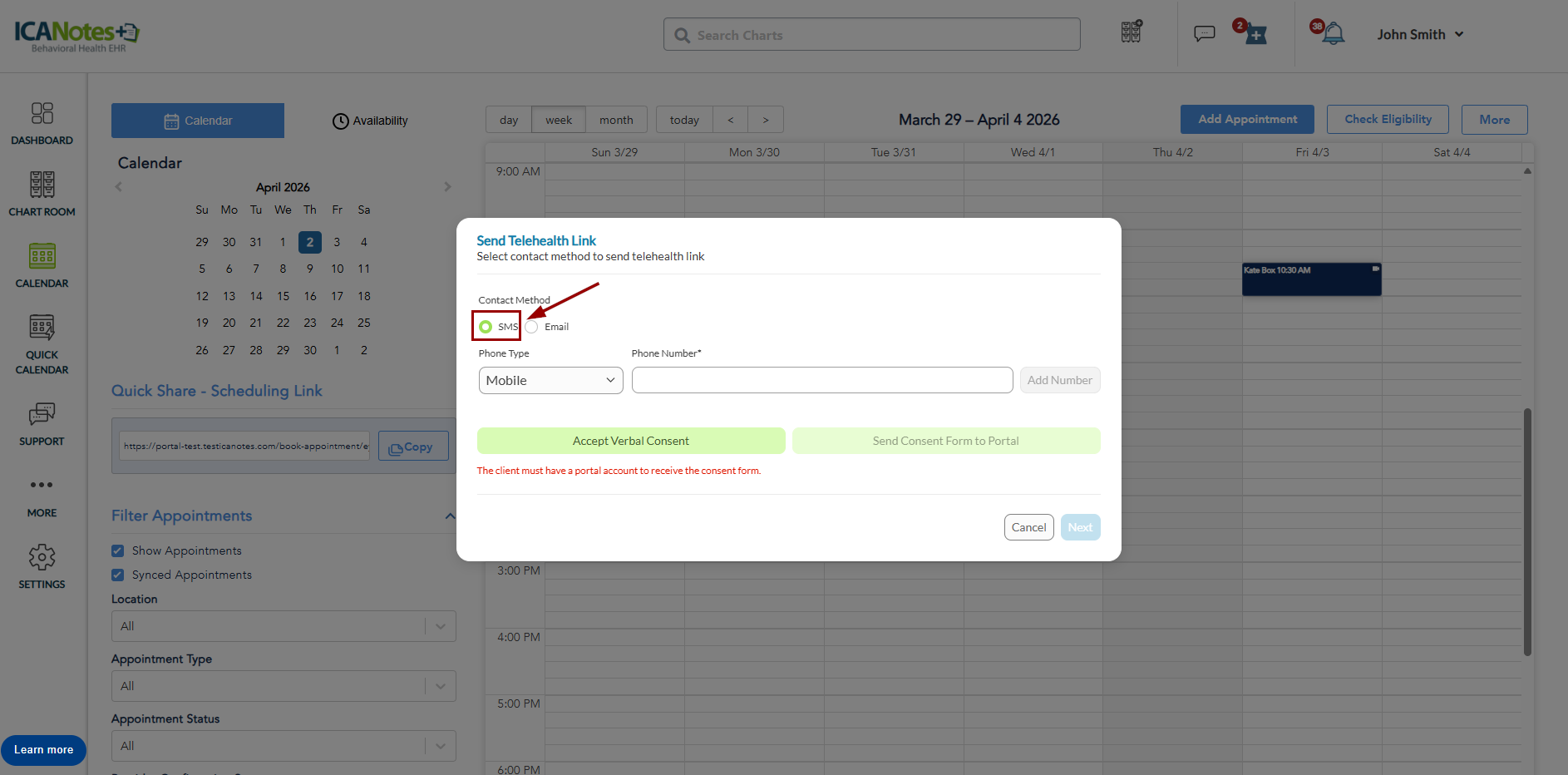
Task: Click the calendar vertical scrollbar
Action: pos(1526,531)
